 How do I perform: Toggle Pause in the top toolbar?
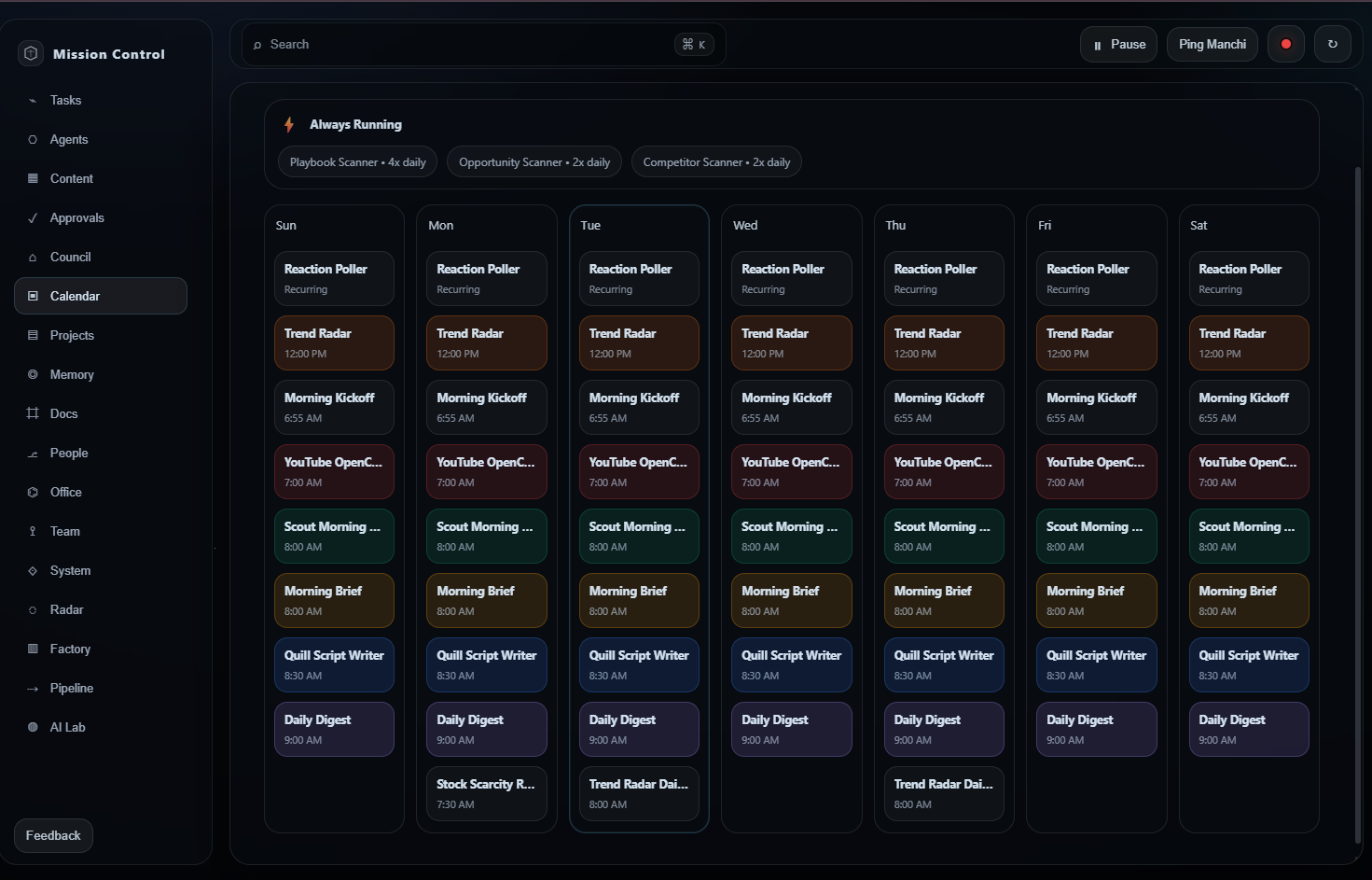click(x=1118, y=44)
